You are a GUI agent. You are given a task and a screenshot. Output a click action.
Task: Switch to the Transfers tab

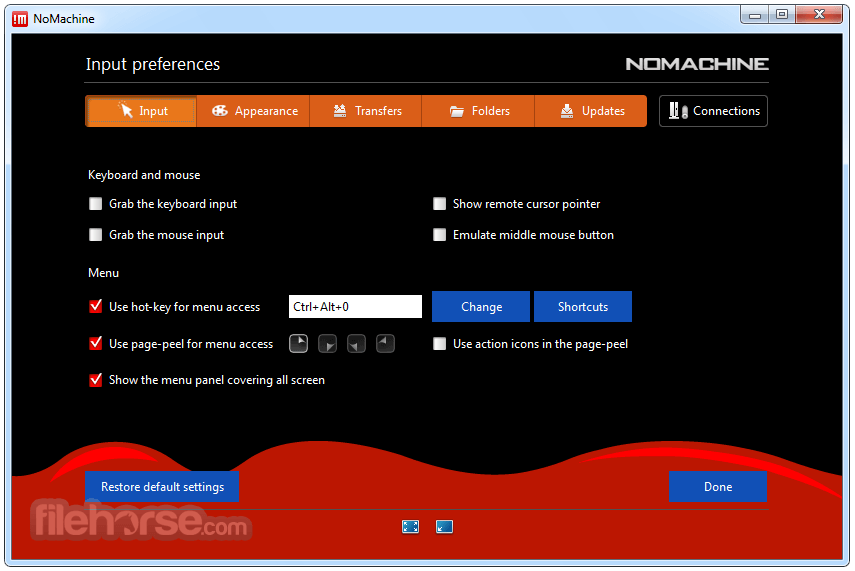(x=366, y=111)
